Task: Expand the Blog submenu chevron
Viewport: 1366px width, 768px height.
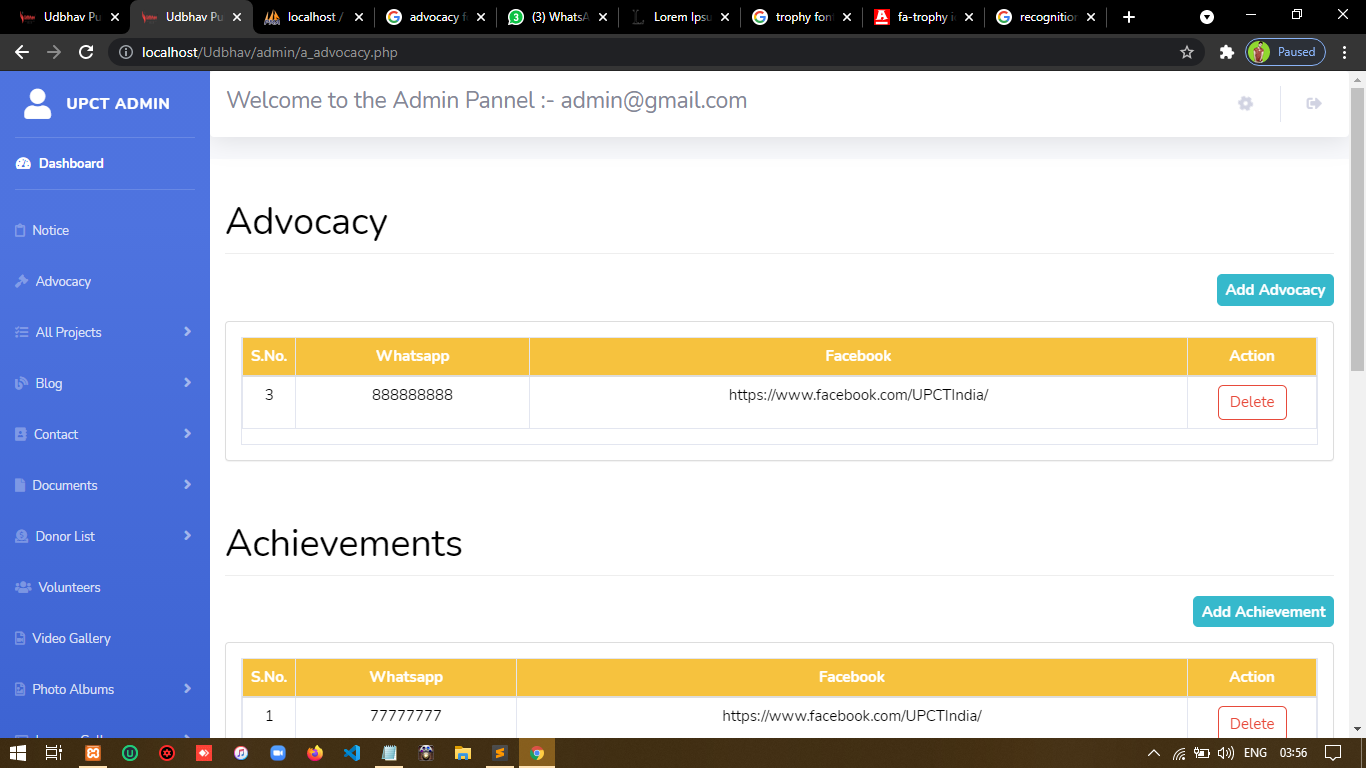Action: pos(187,382)
